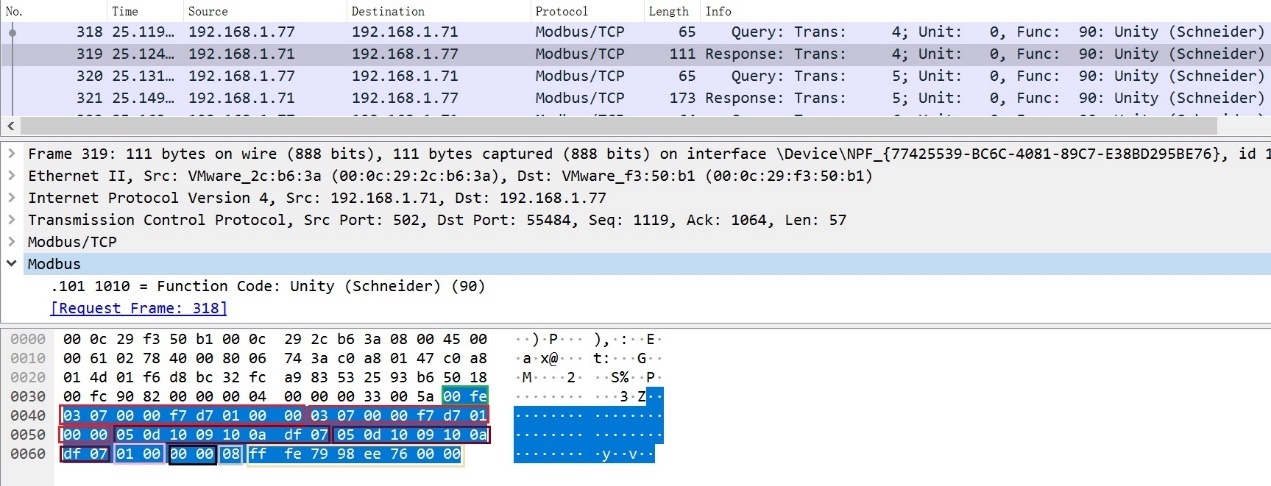Expand the Internet Protocol Version 4 node
Viewport: 1271px width, 486px height.
coord(11,198)
